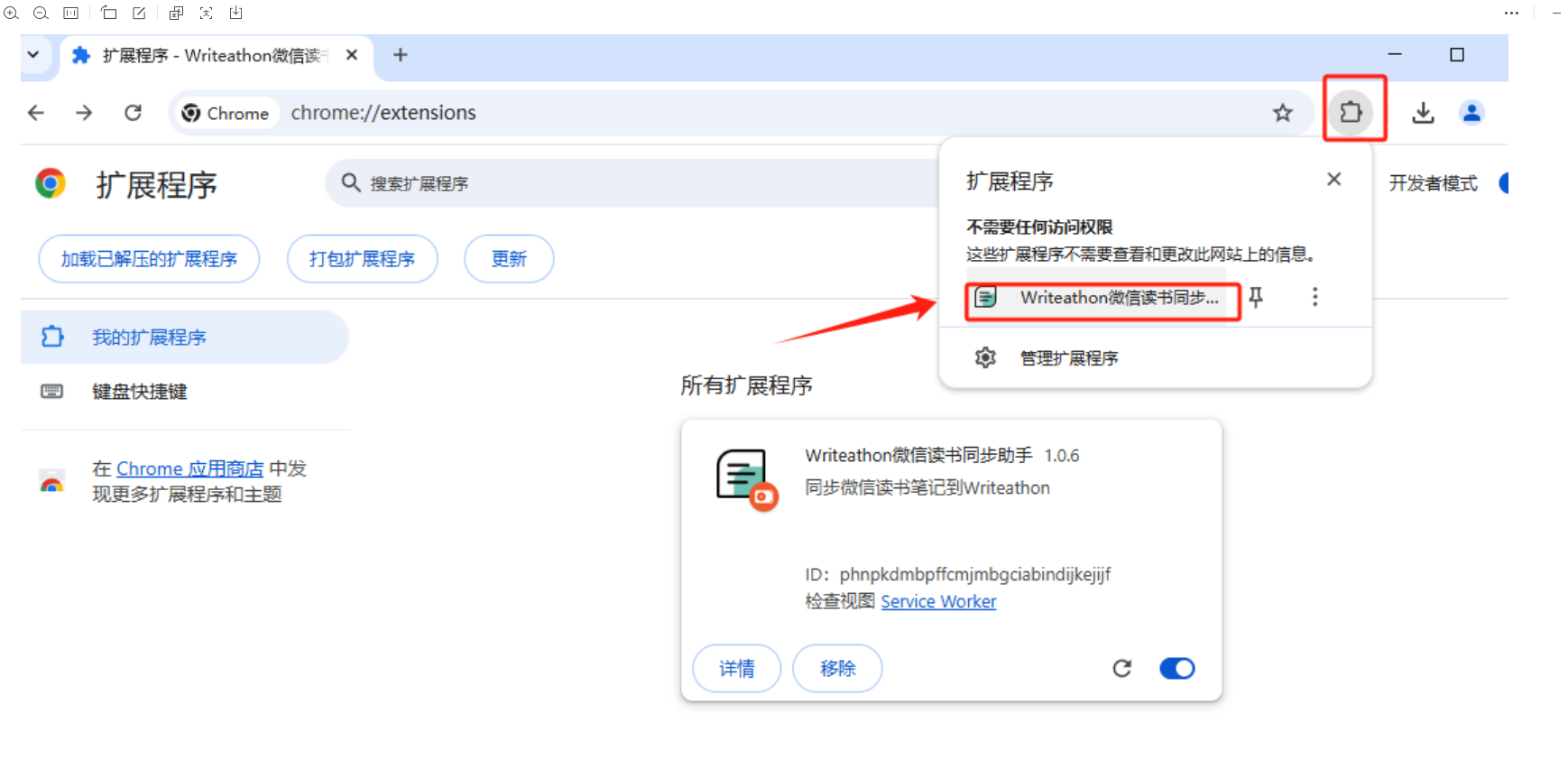Screen dimensions: 1568x760
Task: Click the extension ID text phnpkdmbpffcmjmbgciabindijkejijf
Action: tap(975, 574)
